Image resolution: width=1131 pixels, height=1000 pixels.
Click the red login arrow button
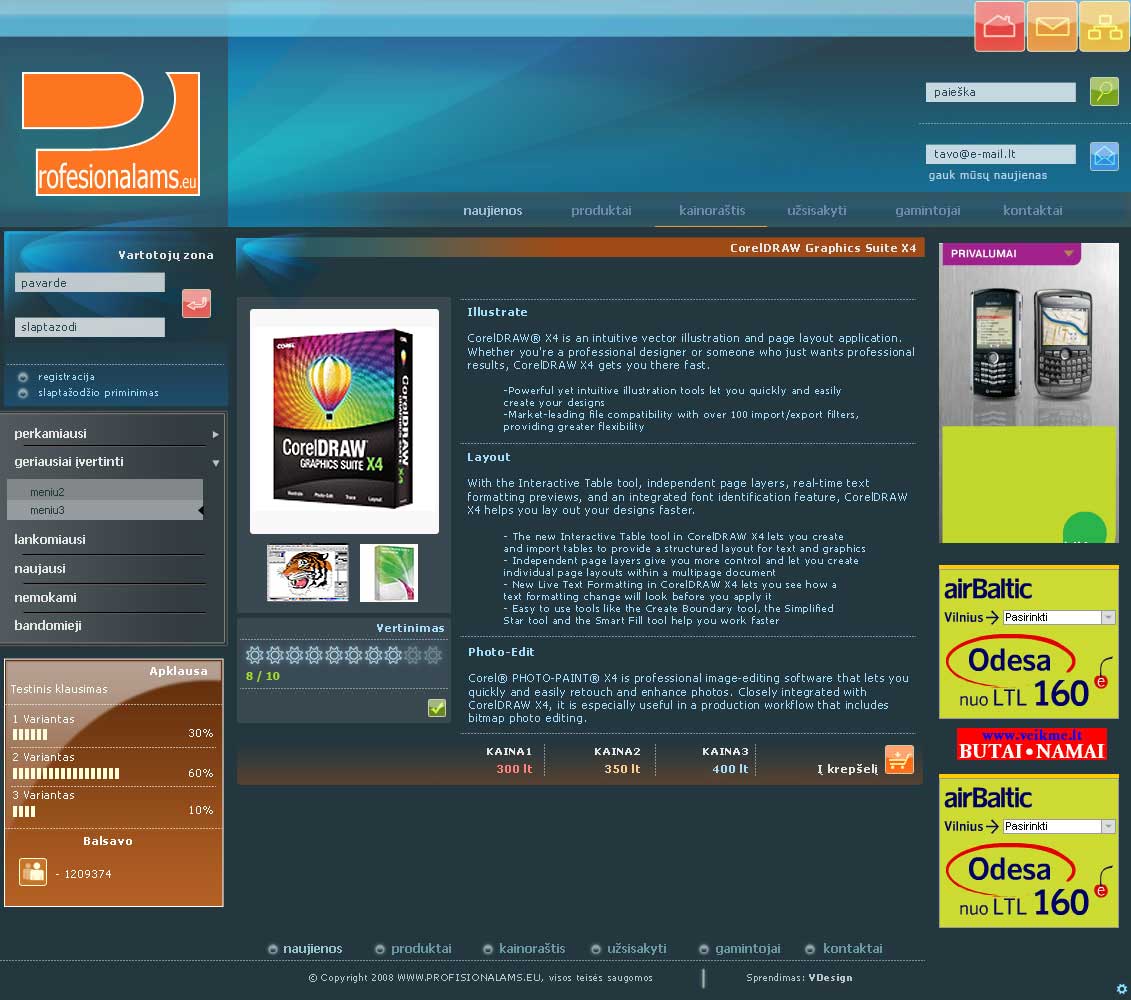coord(196,303)
